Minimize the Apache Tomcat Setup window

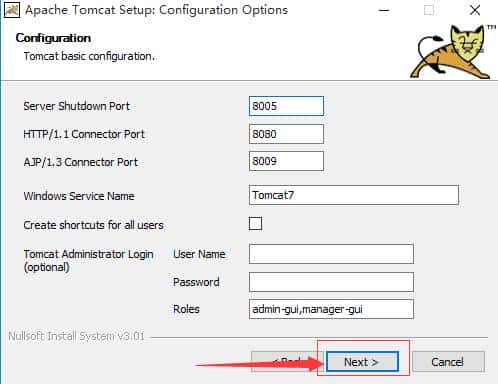click(384, 10)
